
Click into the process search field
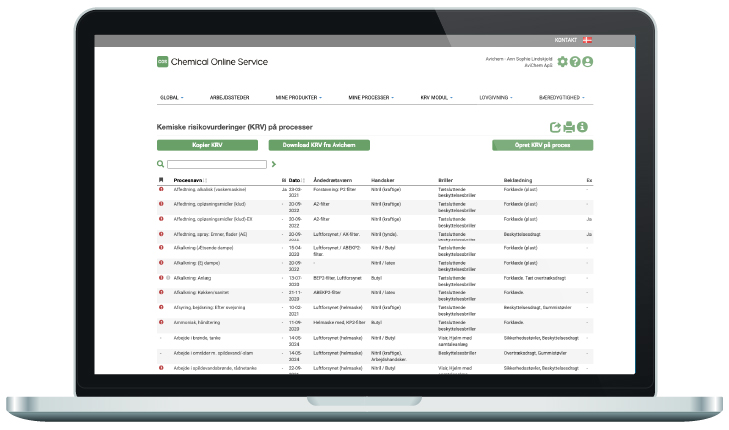[x=216, y=163]
